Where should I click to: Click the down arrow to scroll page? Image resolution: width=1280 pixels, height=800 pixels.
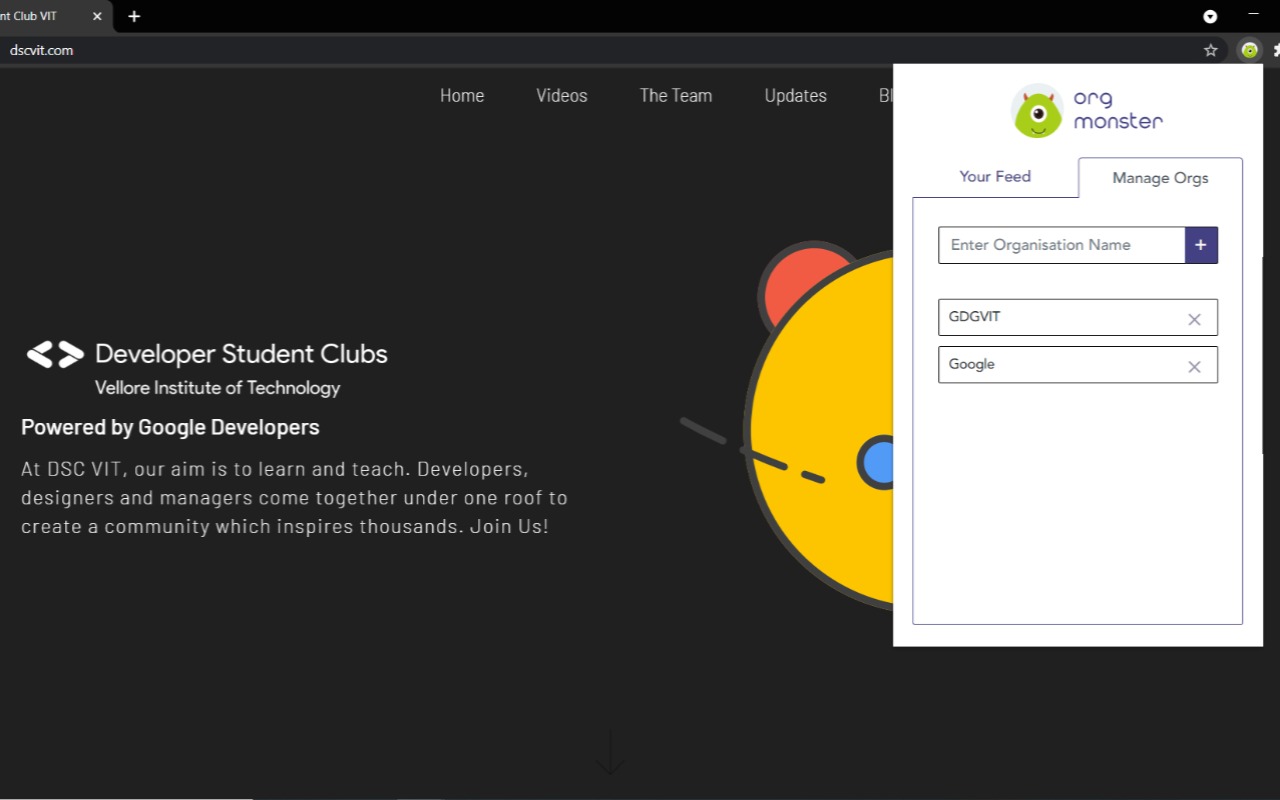(610, 752)
